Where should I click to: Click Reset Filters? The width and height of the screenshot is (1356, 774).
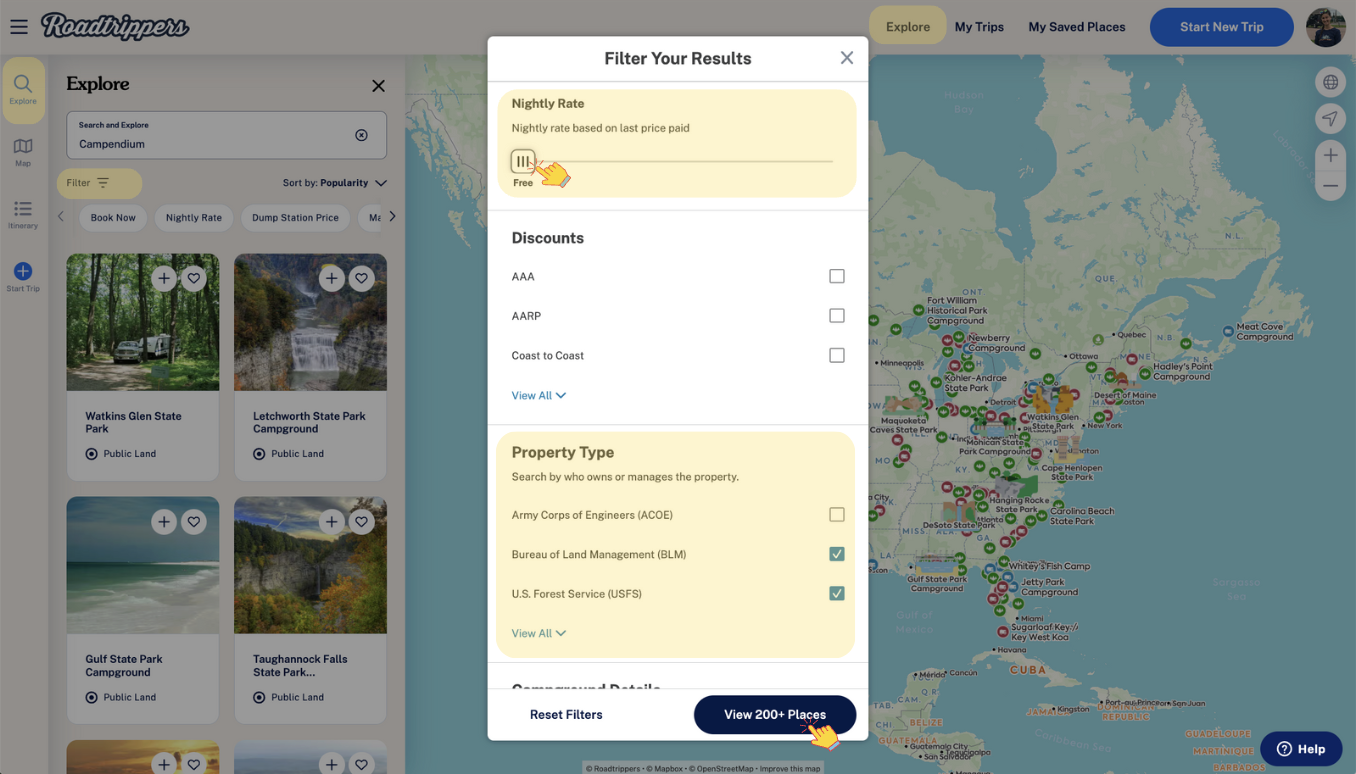pyautogui.click(x=566, y=715)
